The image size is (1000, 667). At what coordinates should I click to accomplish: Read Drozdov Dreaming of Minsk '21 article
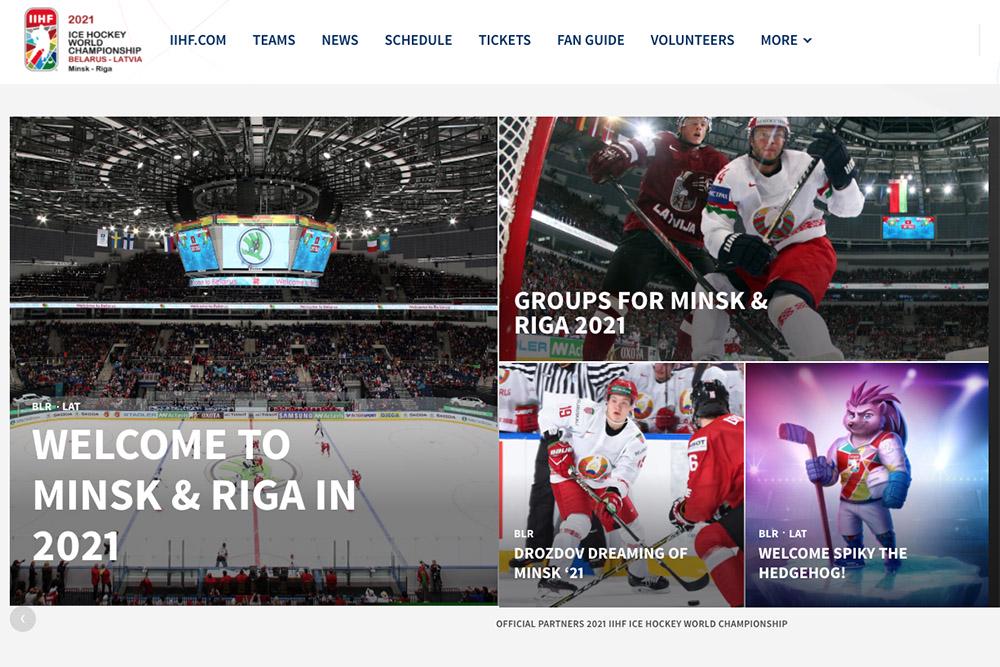pos(601,562)
